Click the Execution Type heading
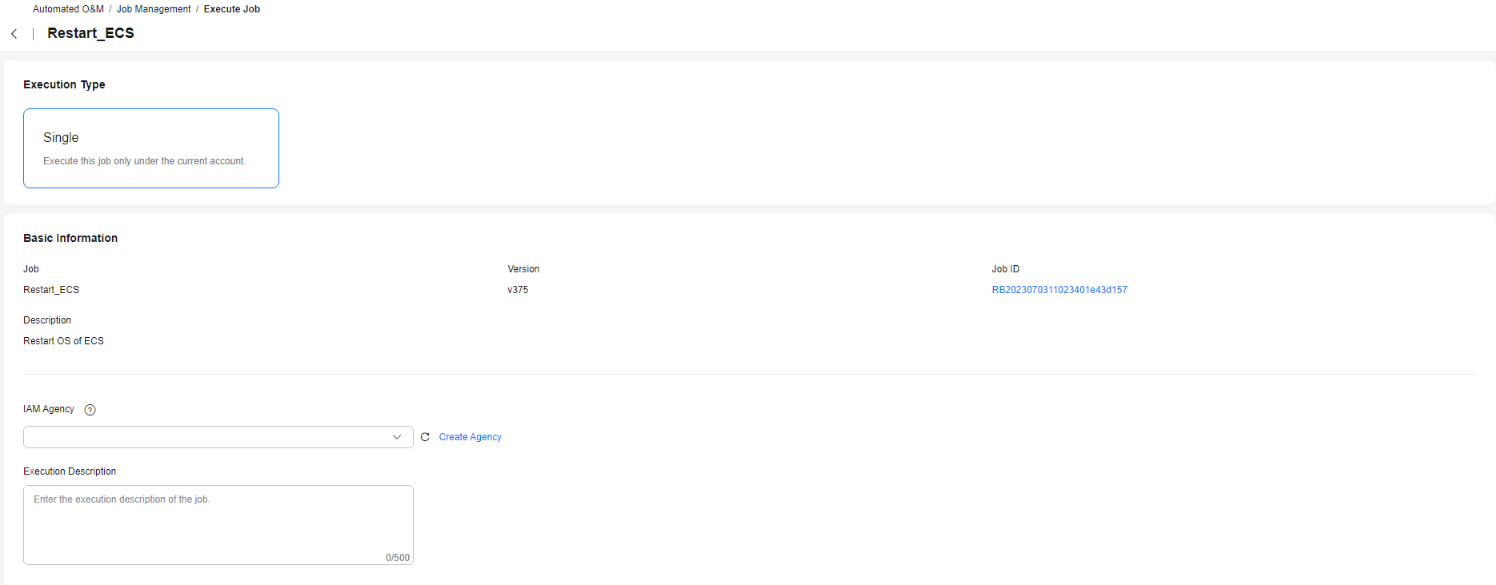 point(64,85)
